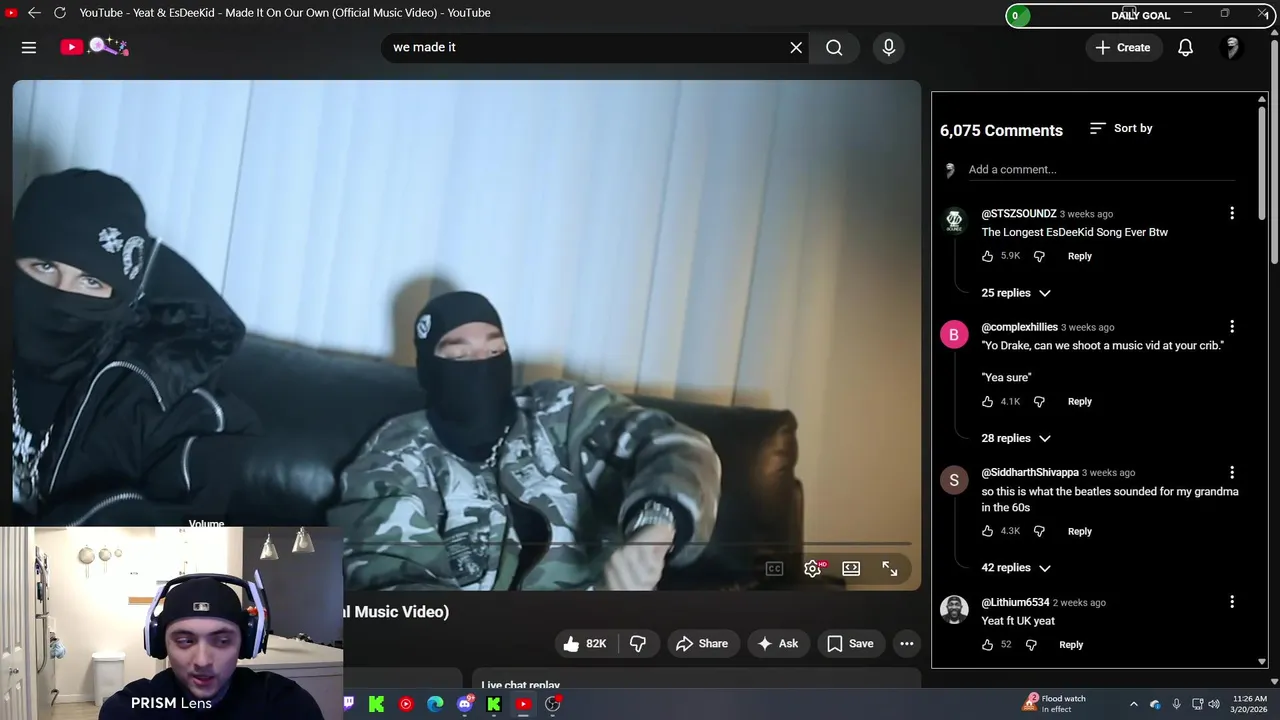Show hidden system tray icons chevron
The image size is (1280, 720).
(1133, 704)
